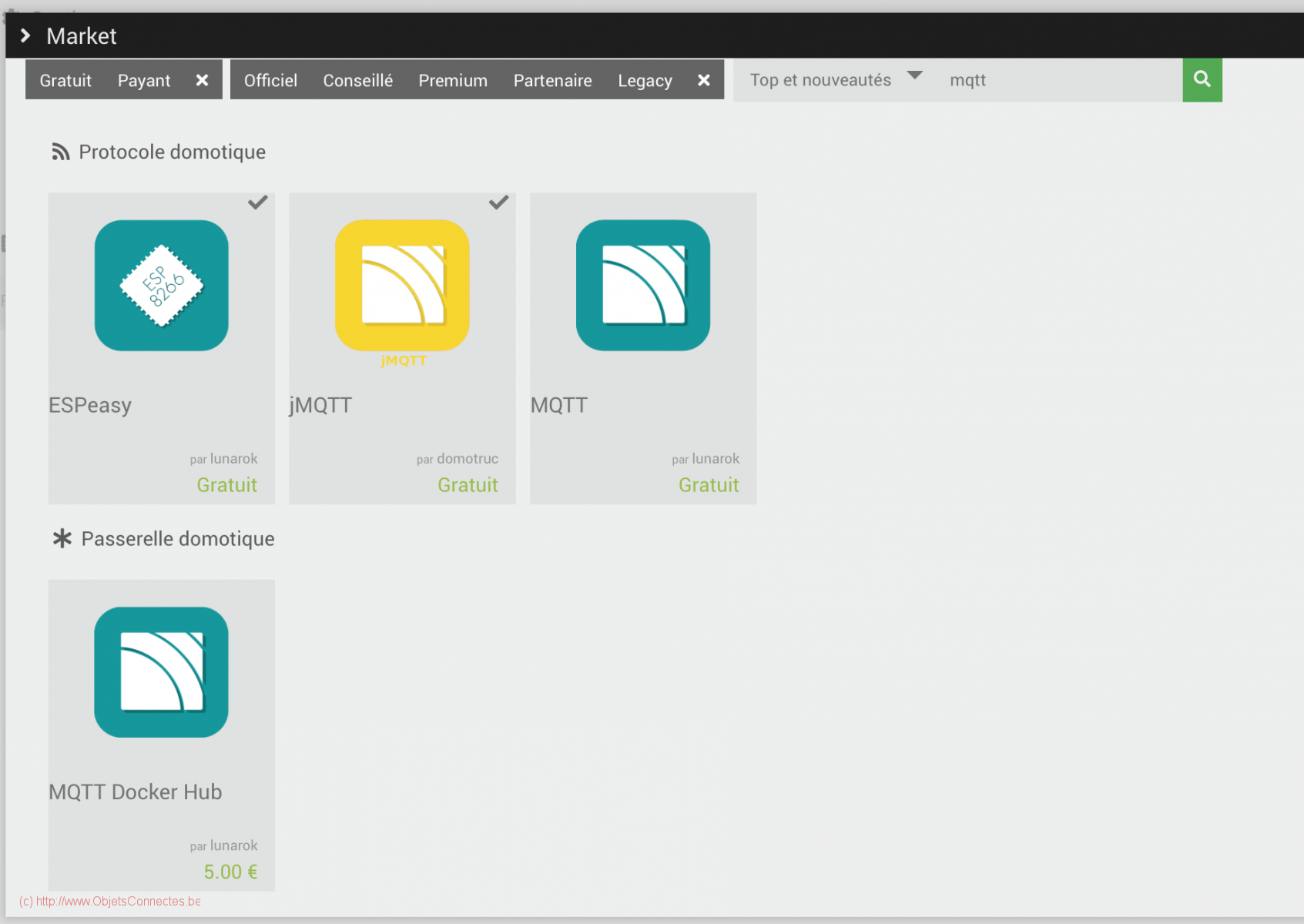This screenshot has width=1304, height=924.
Task: Click author domotruc on jMQTT card
Action: (468, 458)
